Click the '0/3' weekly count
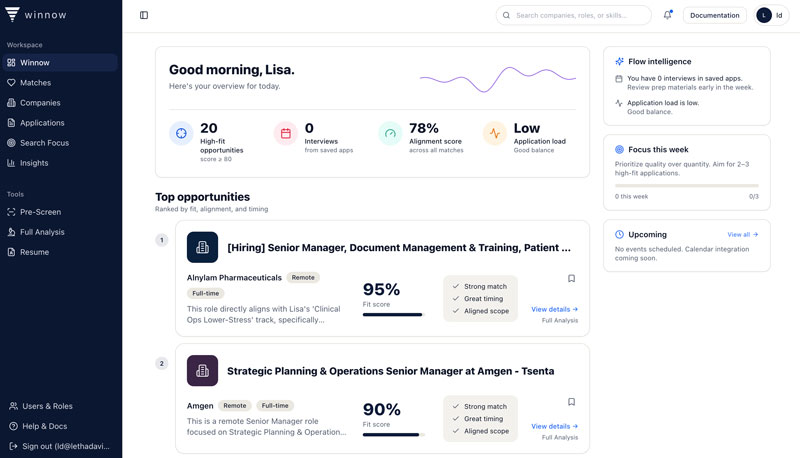The width and height of the screenshot is (800, 458). pos(754,196)
